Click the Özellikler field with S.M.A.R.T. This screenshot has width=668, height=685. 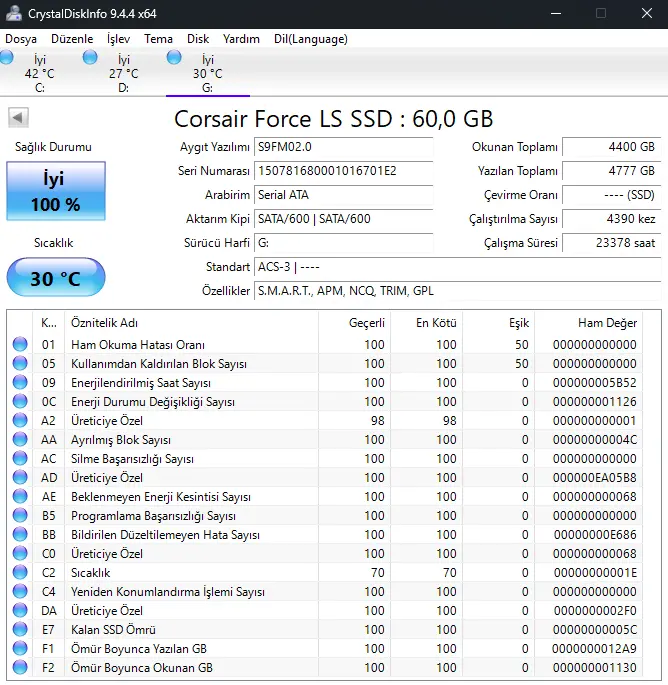click(457, 291)
